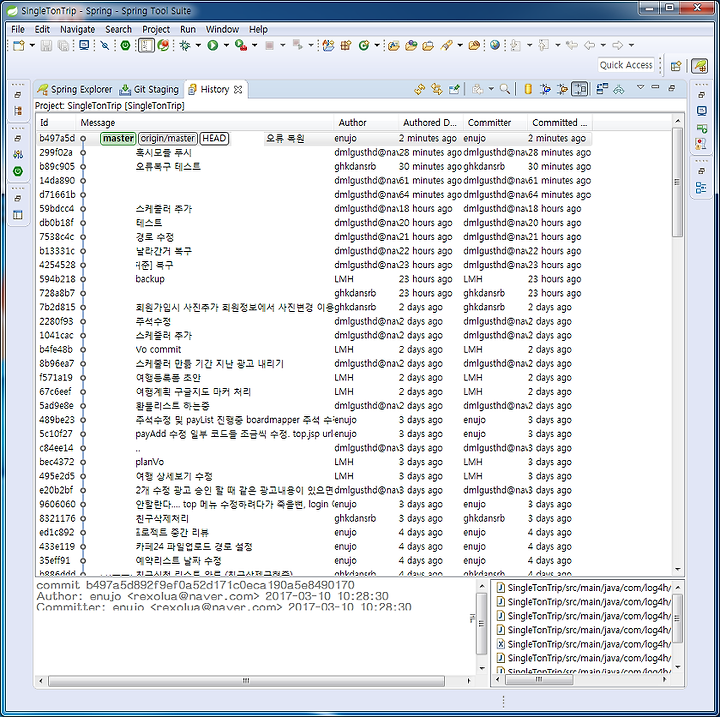Viewport: 720px width, 717px height.
Task: Click the green Run button
Action: 213,45
